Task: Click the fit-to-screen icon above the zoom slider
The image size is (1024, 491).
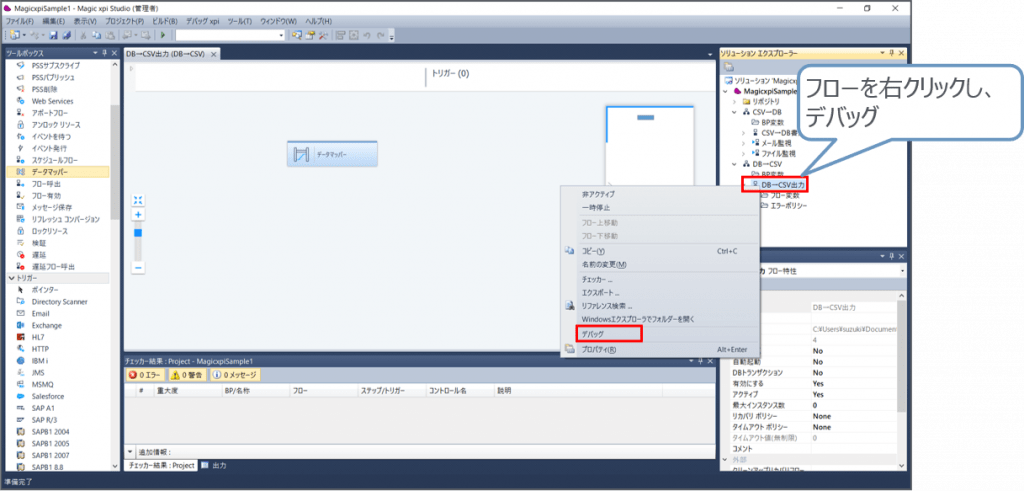Action: click(x=138, y=199)
